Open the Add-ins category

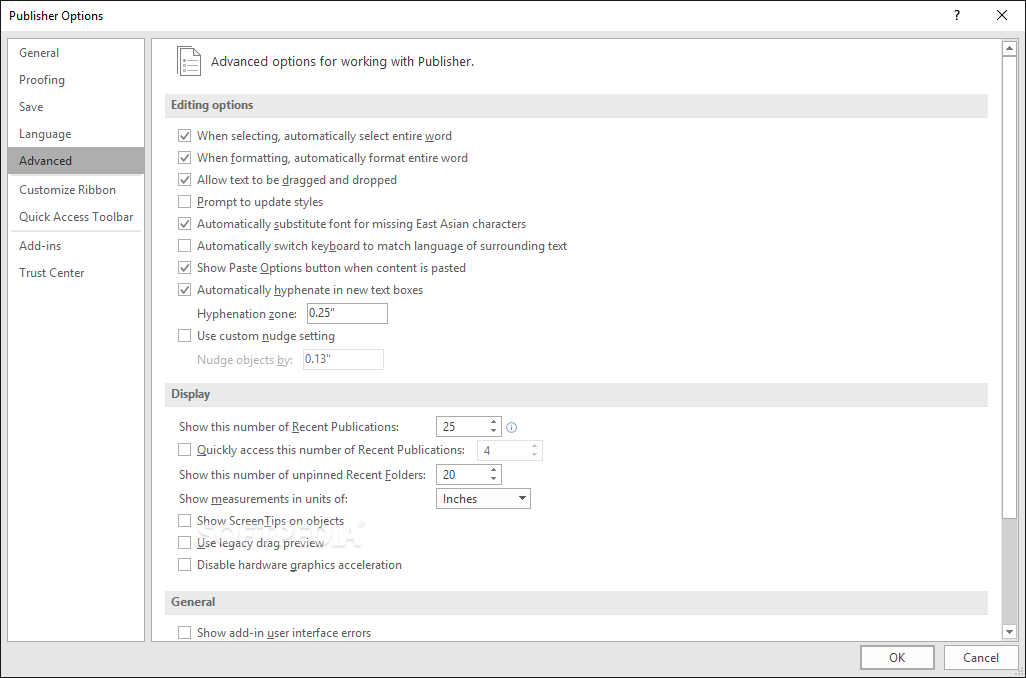pos(76,246)
